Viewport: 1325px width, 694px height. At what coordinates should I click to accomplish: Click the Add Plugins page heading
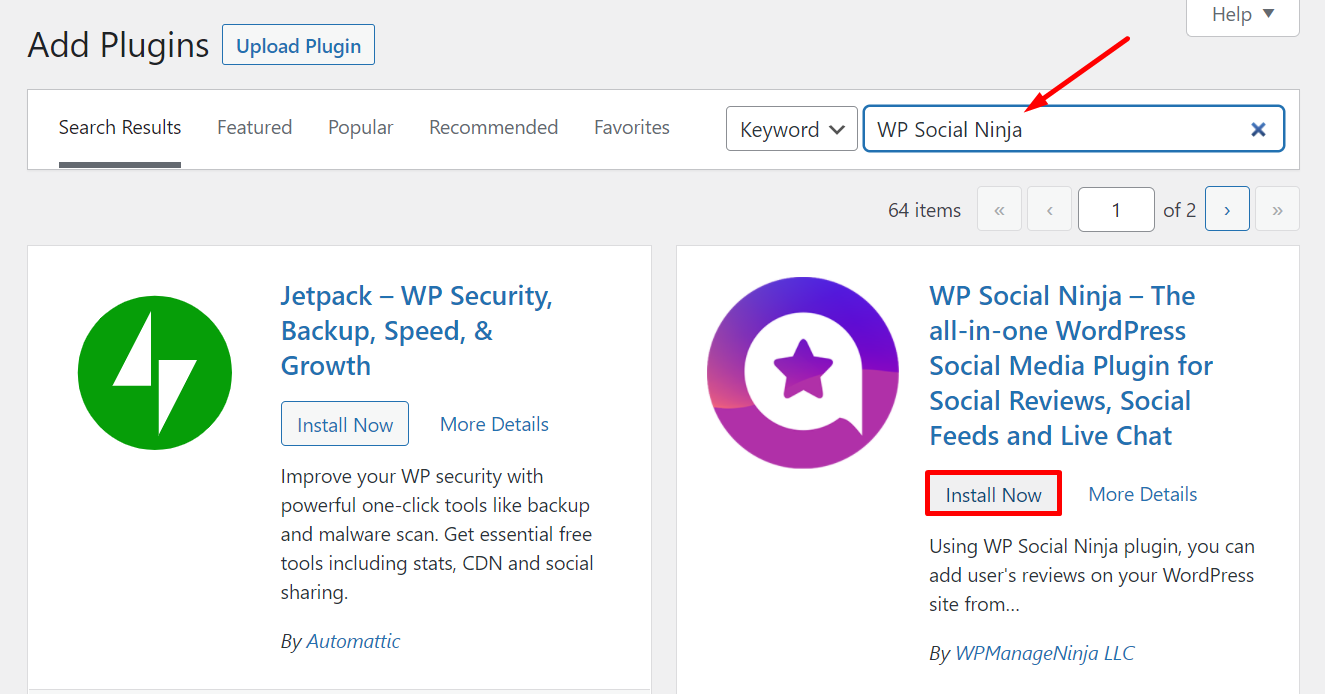pyautogui.click(x=118, y=45)
